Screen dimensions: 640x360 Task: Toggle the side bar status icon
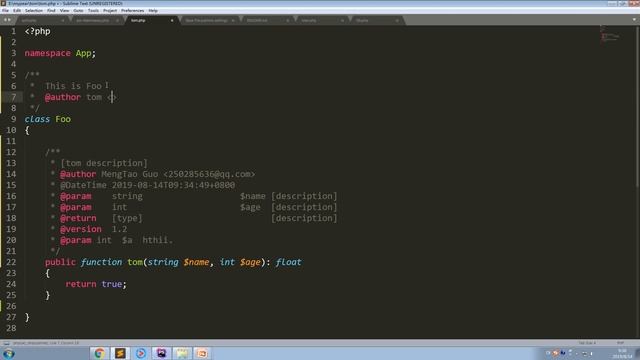(6, 343)
